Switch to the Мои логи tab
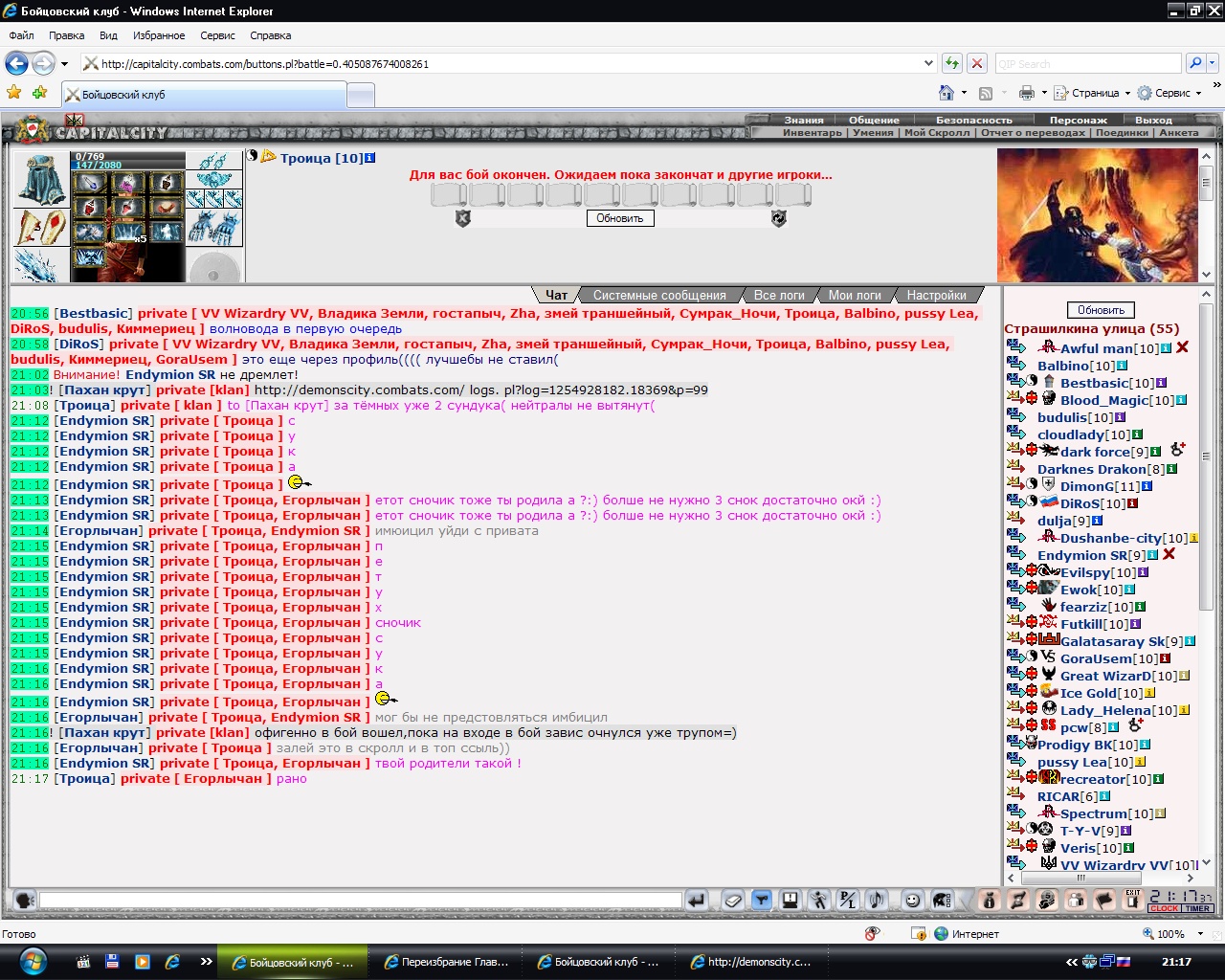The height and width of the screenshot is (980, 1225). pos(855,295)
